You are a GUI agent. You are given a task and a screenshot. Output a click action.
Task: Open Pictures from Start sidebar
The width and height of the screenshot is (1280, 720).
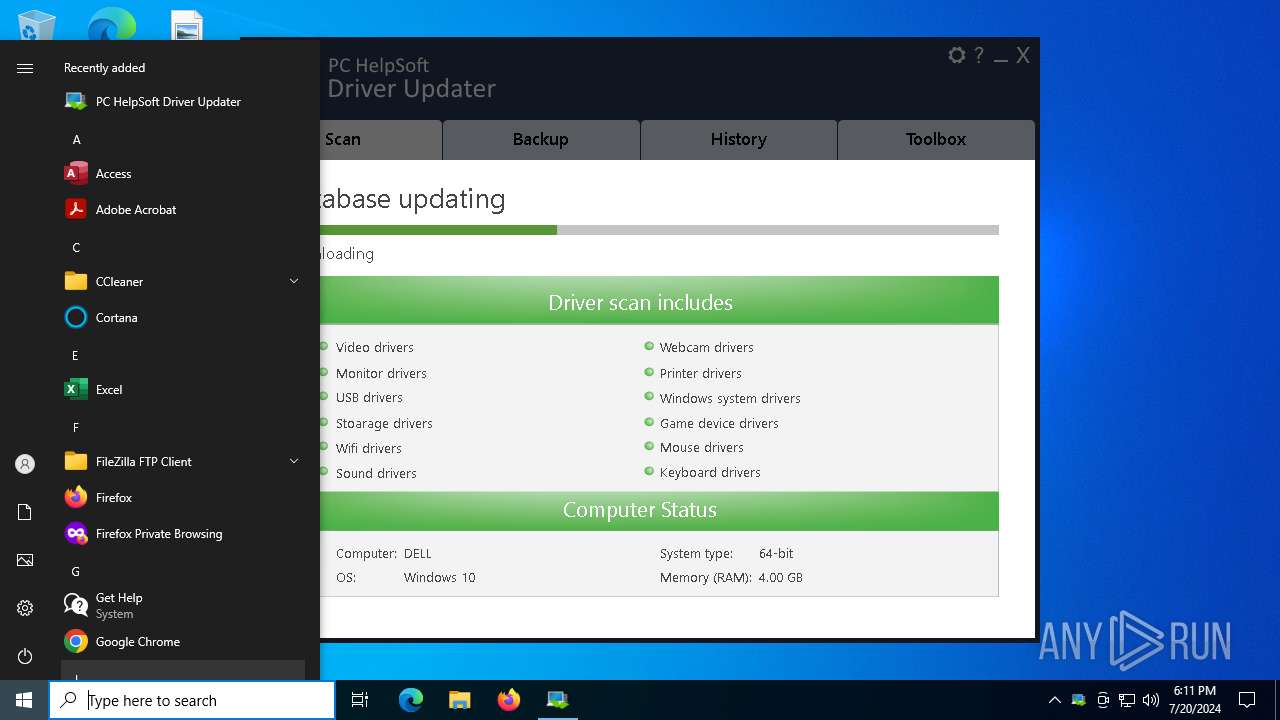pyautogui.click(x=25, y=560)
